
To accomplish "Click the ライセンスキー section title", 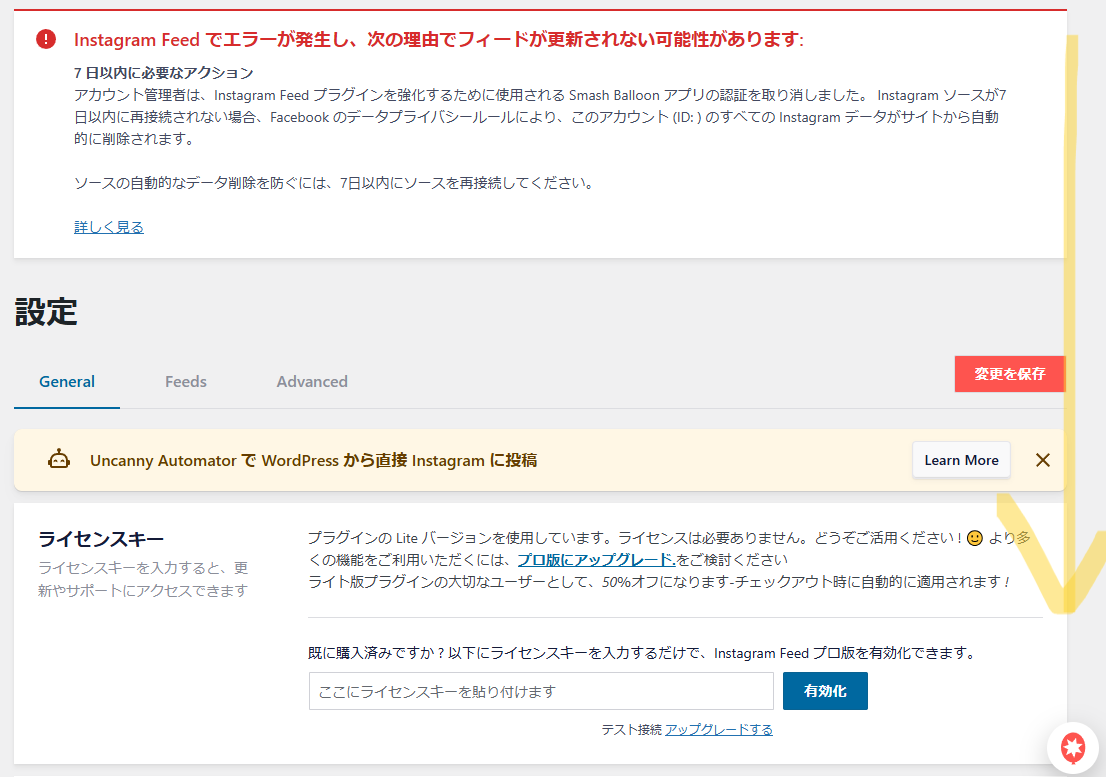I will click(101, 540).
